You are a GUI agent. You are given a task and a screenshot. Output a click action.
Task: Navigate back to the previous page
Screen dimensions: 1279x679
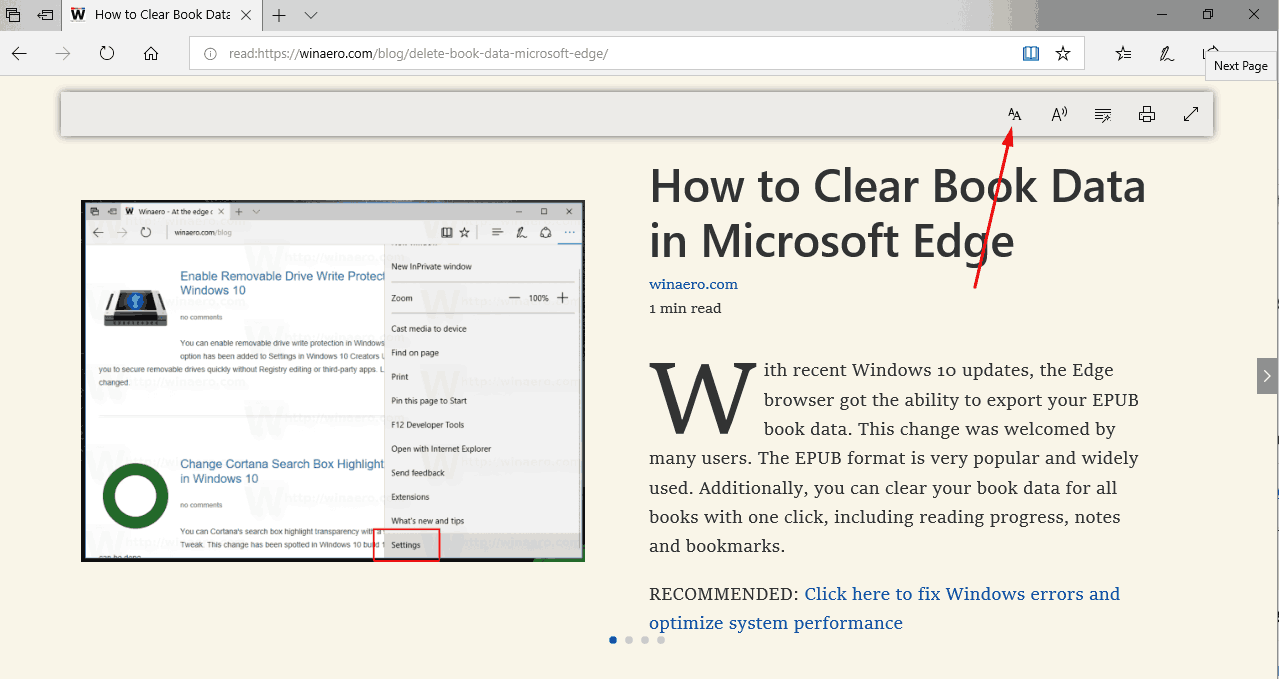pyautogui.click(x=19, y=53)
